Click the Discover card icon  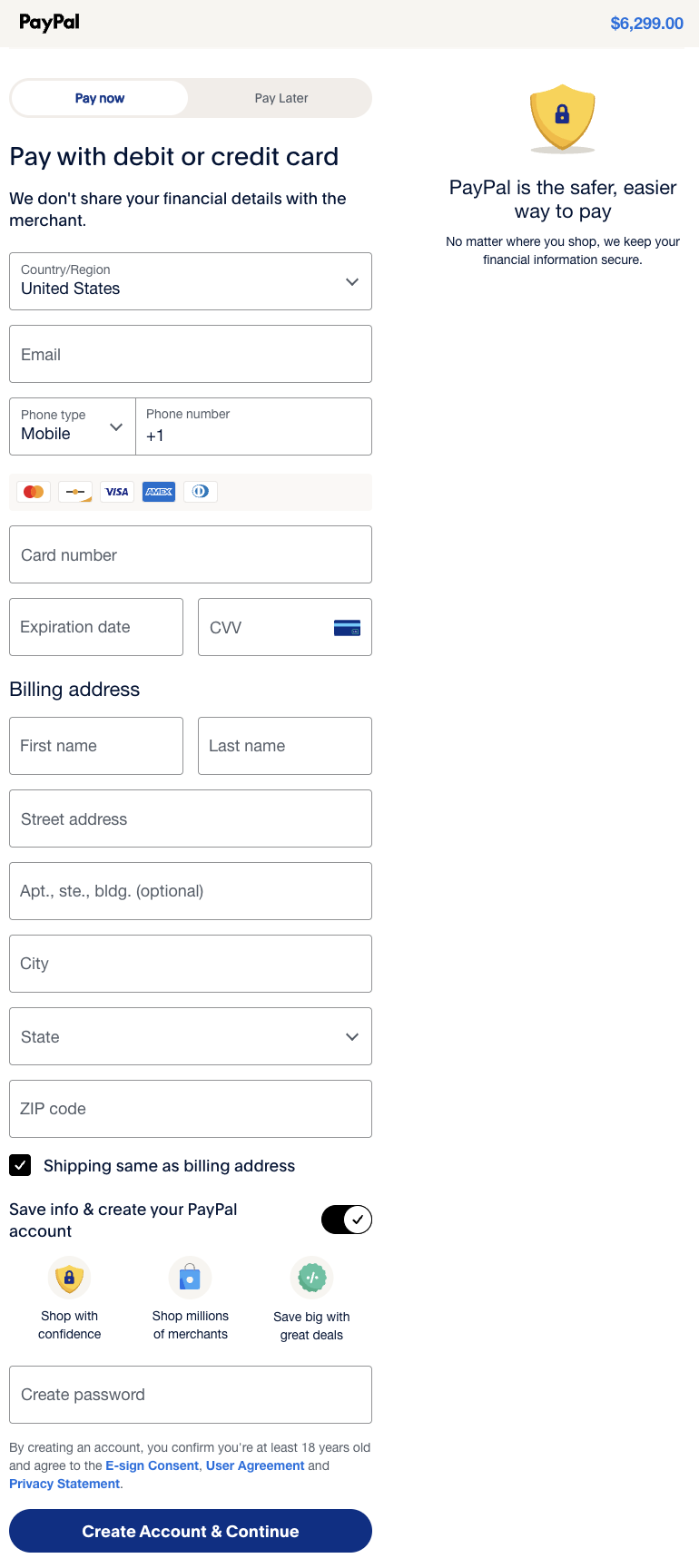75,491
